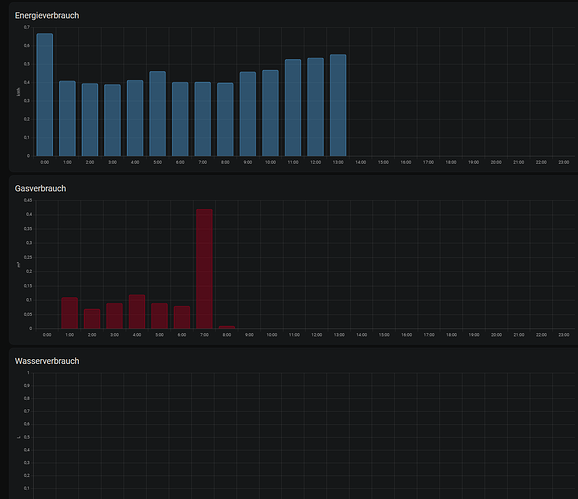Click the Wasserverbrauch chart title

coord(47,361)
